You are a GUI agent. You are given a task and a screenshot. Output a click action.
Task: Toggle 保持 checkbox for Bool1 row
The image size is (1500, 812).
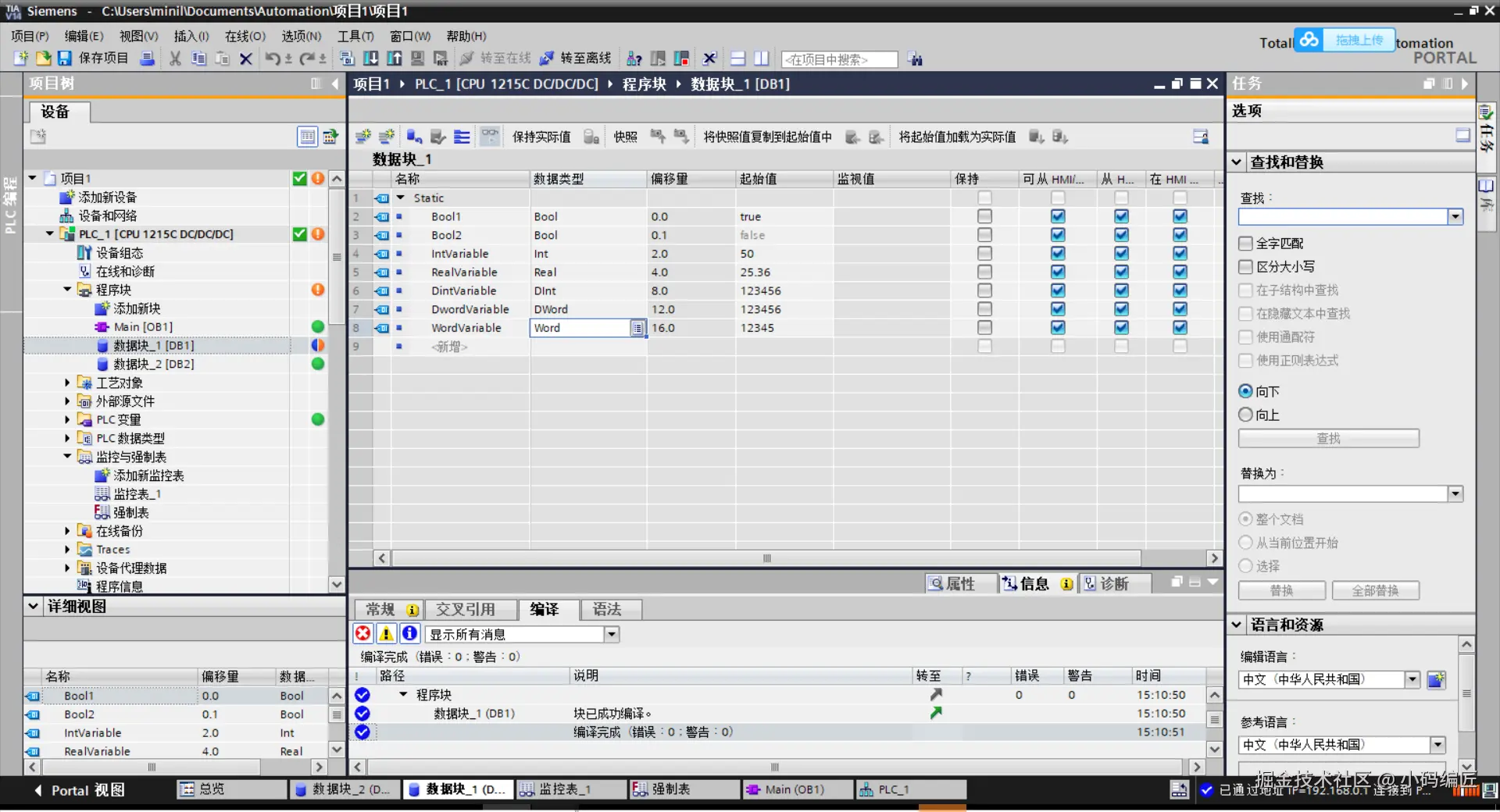pos(984,216)
